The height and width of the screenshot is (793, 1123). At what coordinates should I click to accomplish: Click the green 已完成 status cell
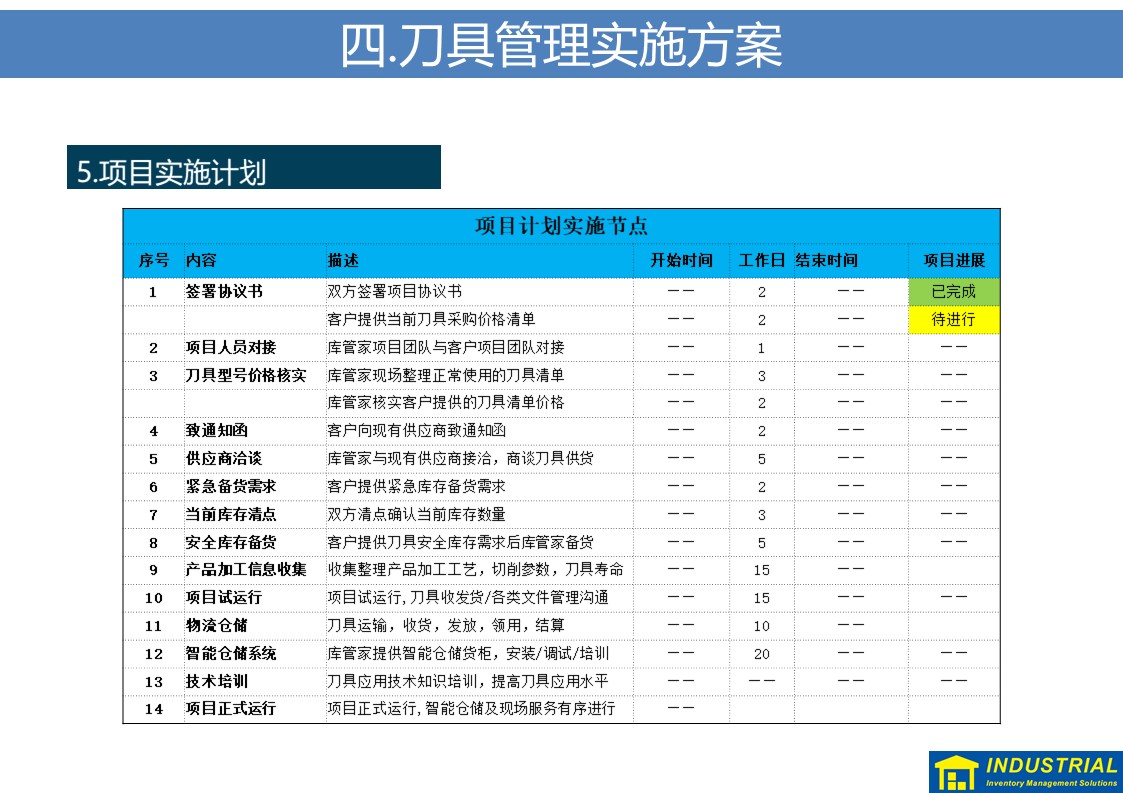point(953,292)
